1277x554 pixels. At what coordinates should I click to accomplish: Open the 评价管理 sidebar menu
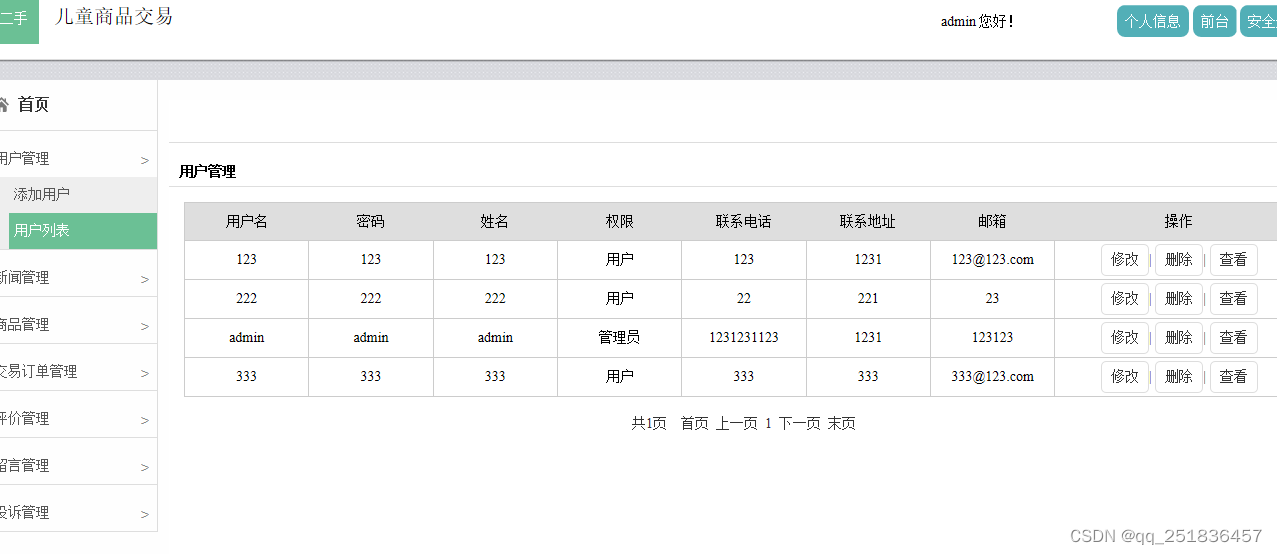(78, 419)
